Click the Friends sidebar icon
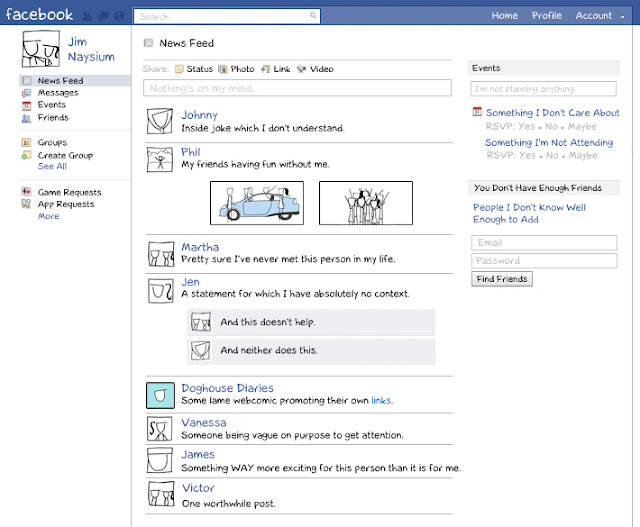Viewport: 640px width, 527px height. click(27, 118)
